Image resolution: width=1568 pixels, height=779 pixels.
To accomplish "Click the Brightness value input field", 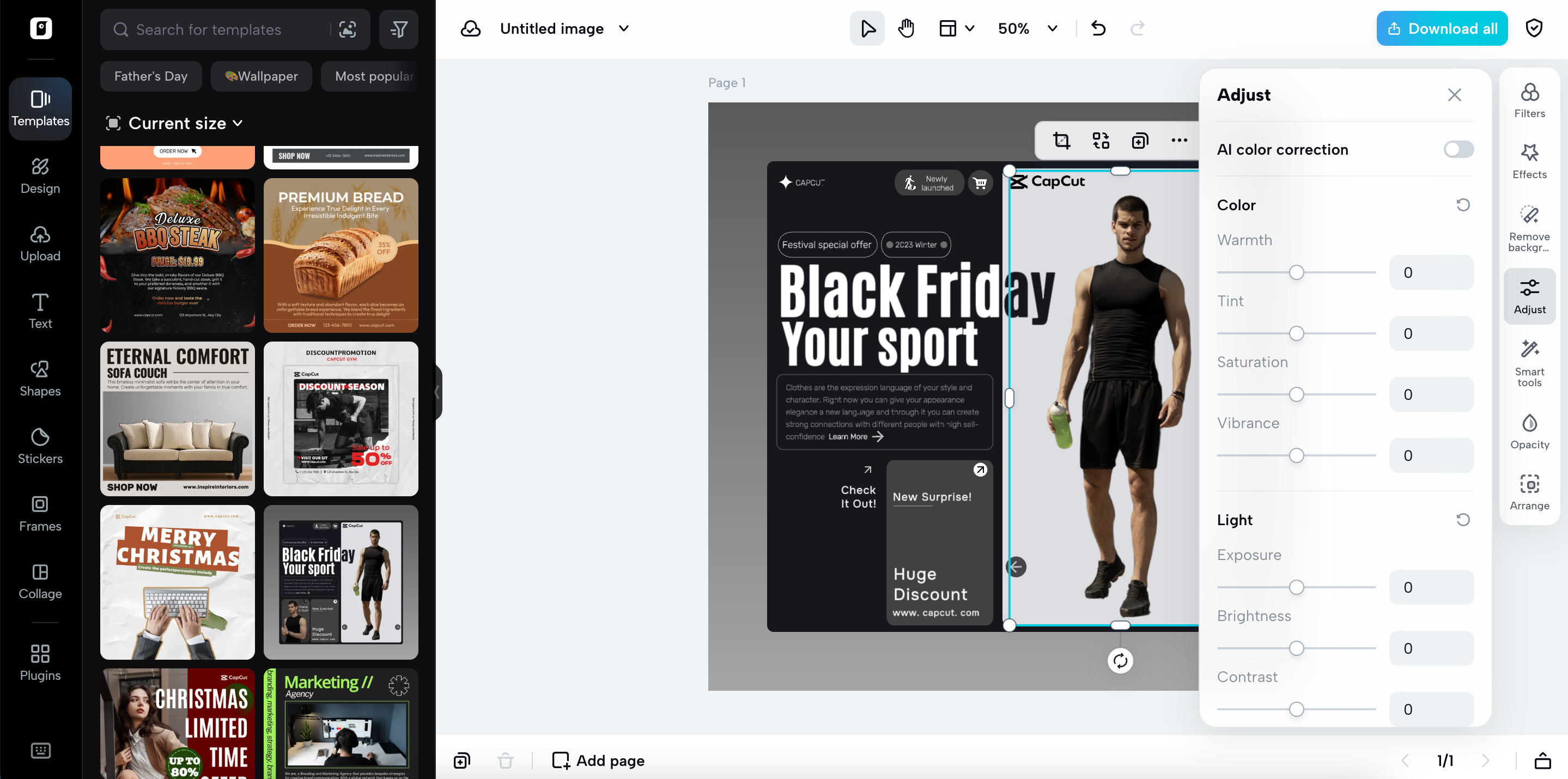I will (x=1432, y=649).
